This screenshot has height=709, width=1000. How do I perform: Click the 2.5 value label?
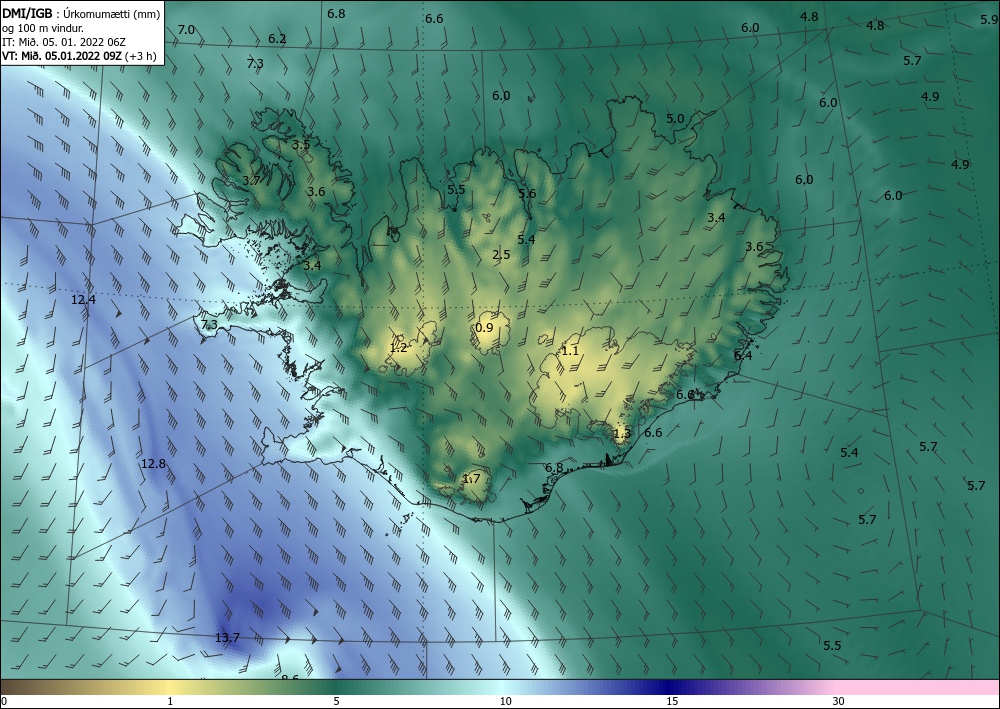click(501, 254)
